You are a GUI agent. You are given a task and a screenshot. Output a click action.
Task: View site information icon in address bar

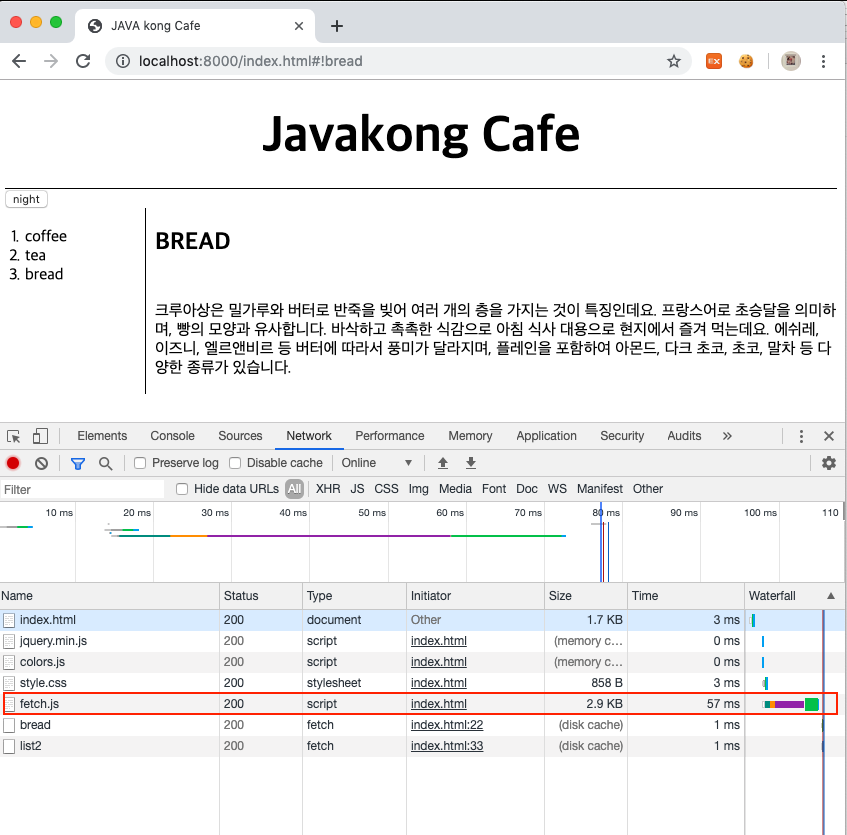pyautogui.click(x=123, y=61)
